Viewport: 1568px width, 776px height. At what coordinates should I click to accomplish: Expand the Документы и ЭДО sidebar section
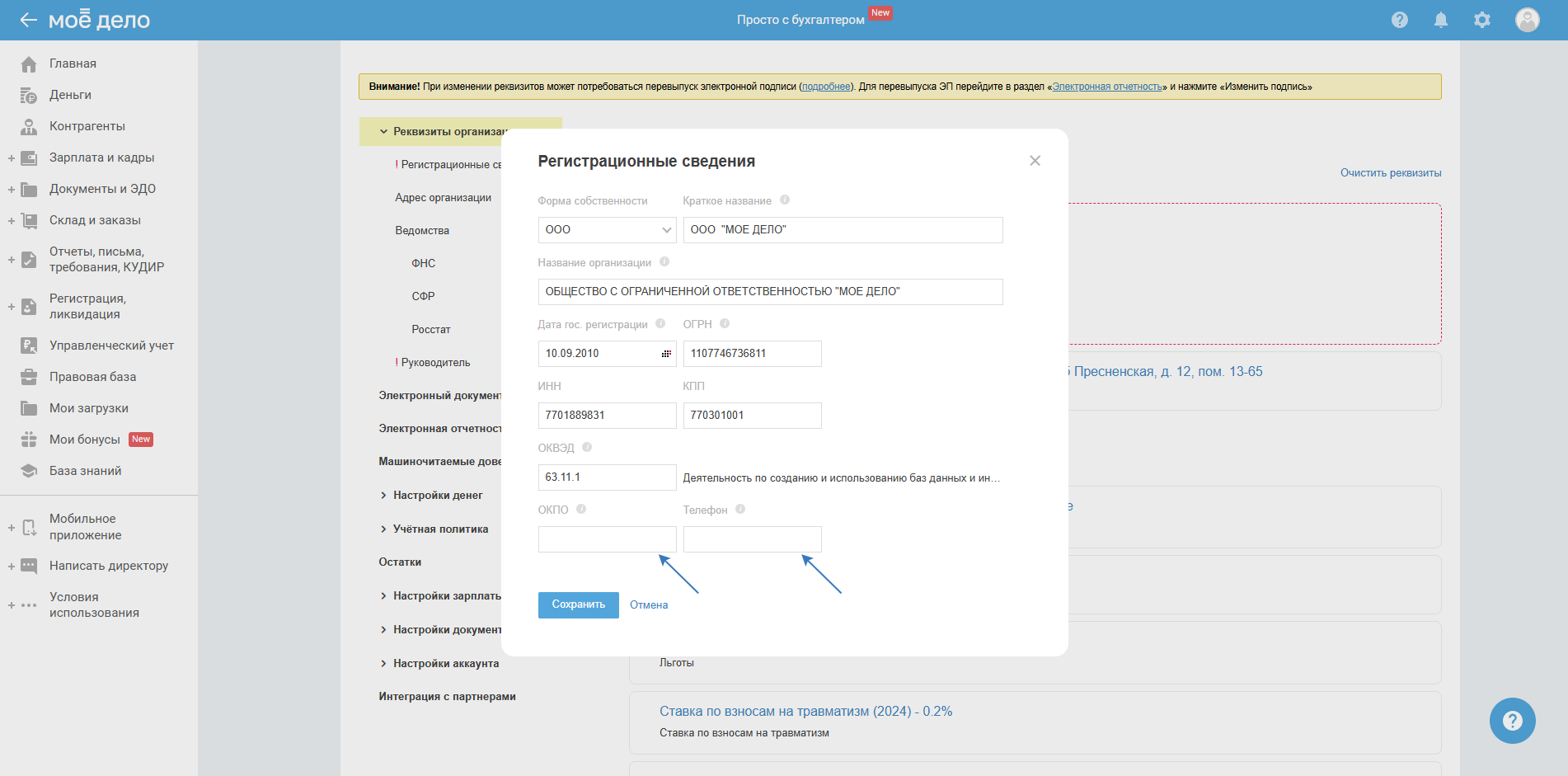(12, 189)
